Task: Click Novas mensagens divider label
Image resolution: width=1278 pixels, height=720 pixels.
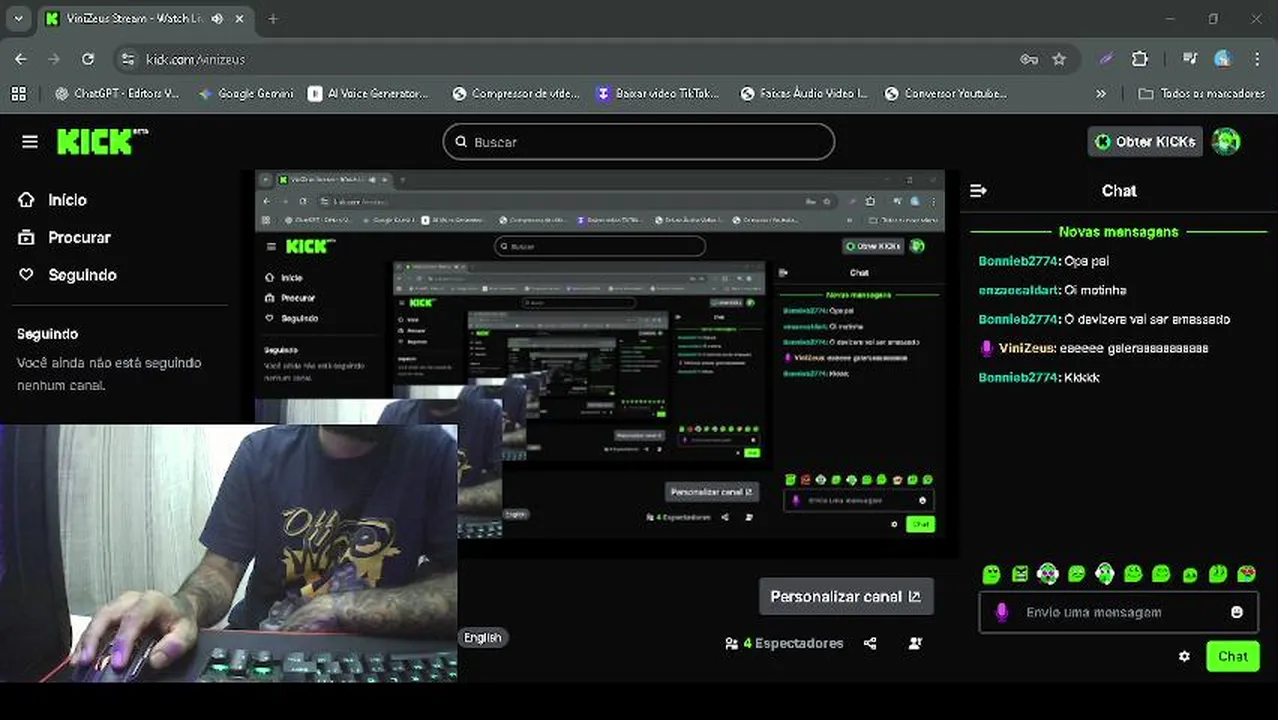Action: pyautogui.click(x=1118, y=232)
